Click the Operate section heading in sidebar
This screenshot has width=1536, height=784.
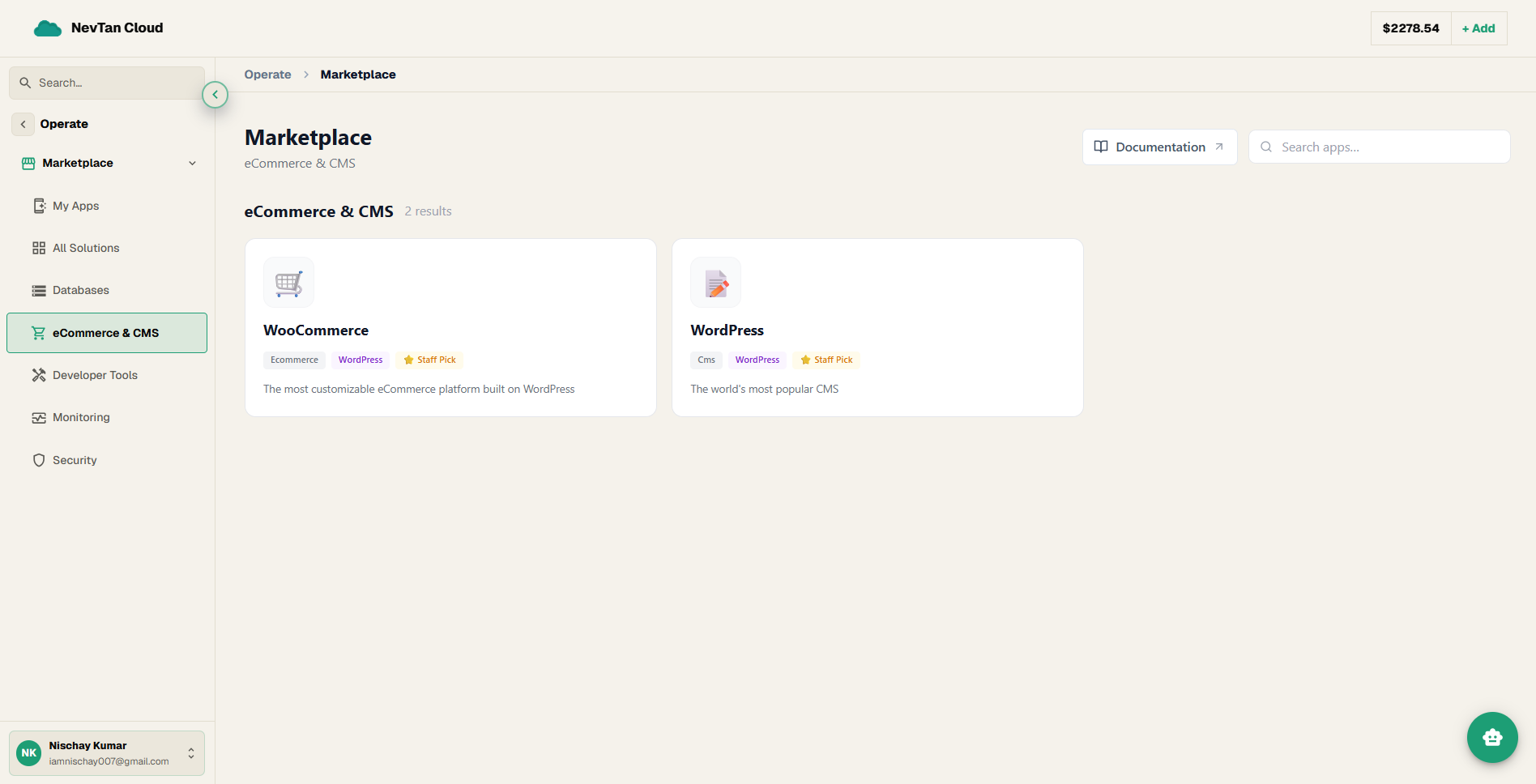click(x=64, y=124)
